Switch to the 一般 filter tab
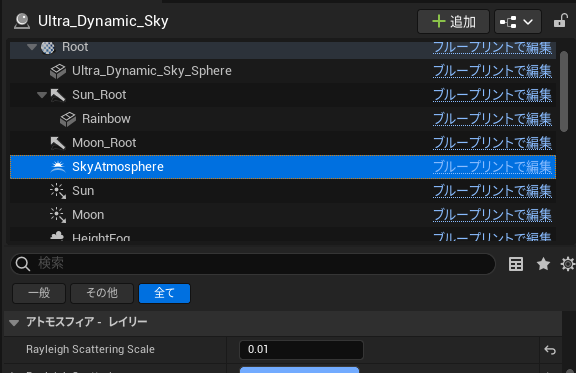This screenshot has height=373, width=576. pyautogui.click(x=39, y=293)
